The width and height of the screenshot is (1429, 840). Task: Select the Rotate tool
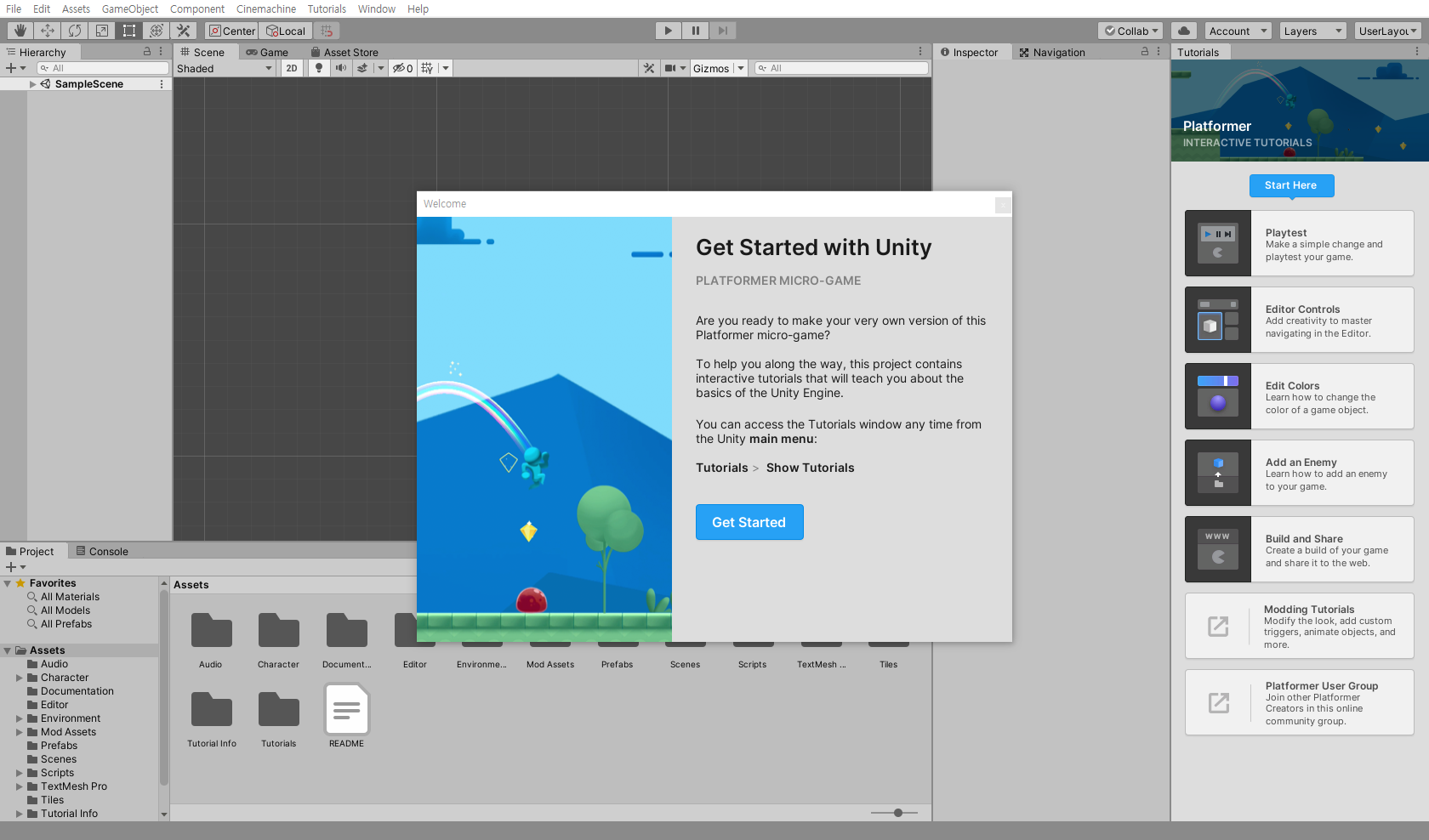pos(75,31)
